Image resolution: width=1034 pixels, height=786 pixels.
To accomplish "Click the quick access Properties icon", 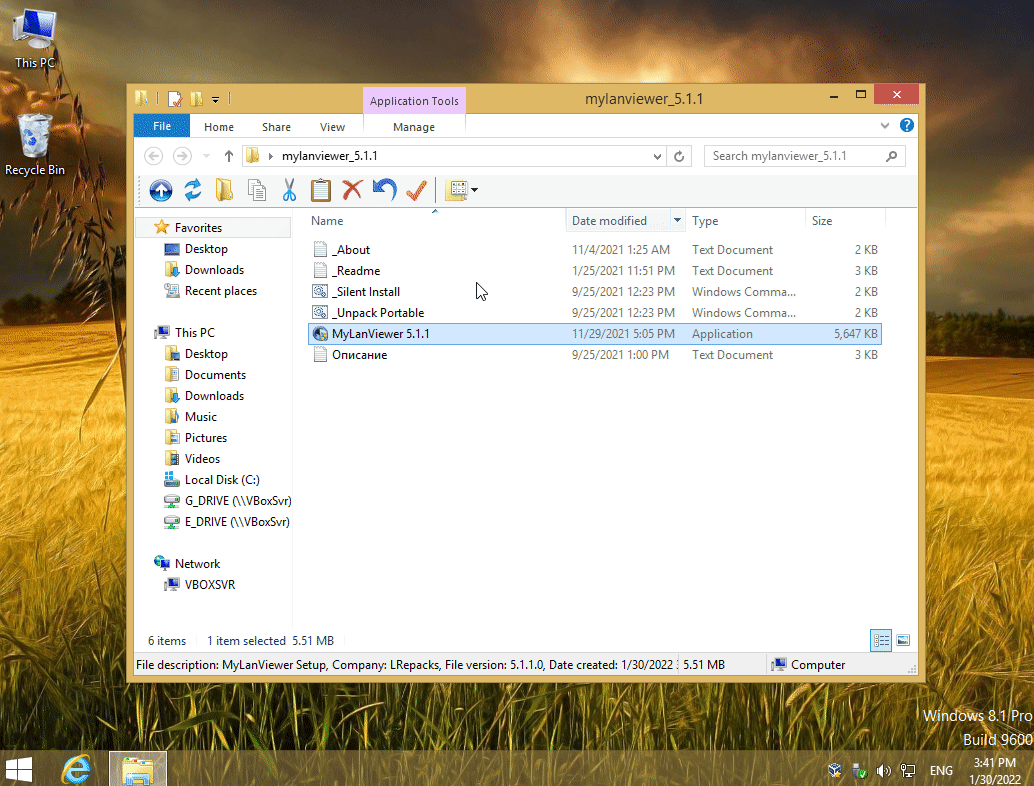I will pyautogui.click(x=175, y=99).
